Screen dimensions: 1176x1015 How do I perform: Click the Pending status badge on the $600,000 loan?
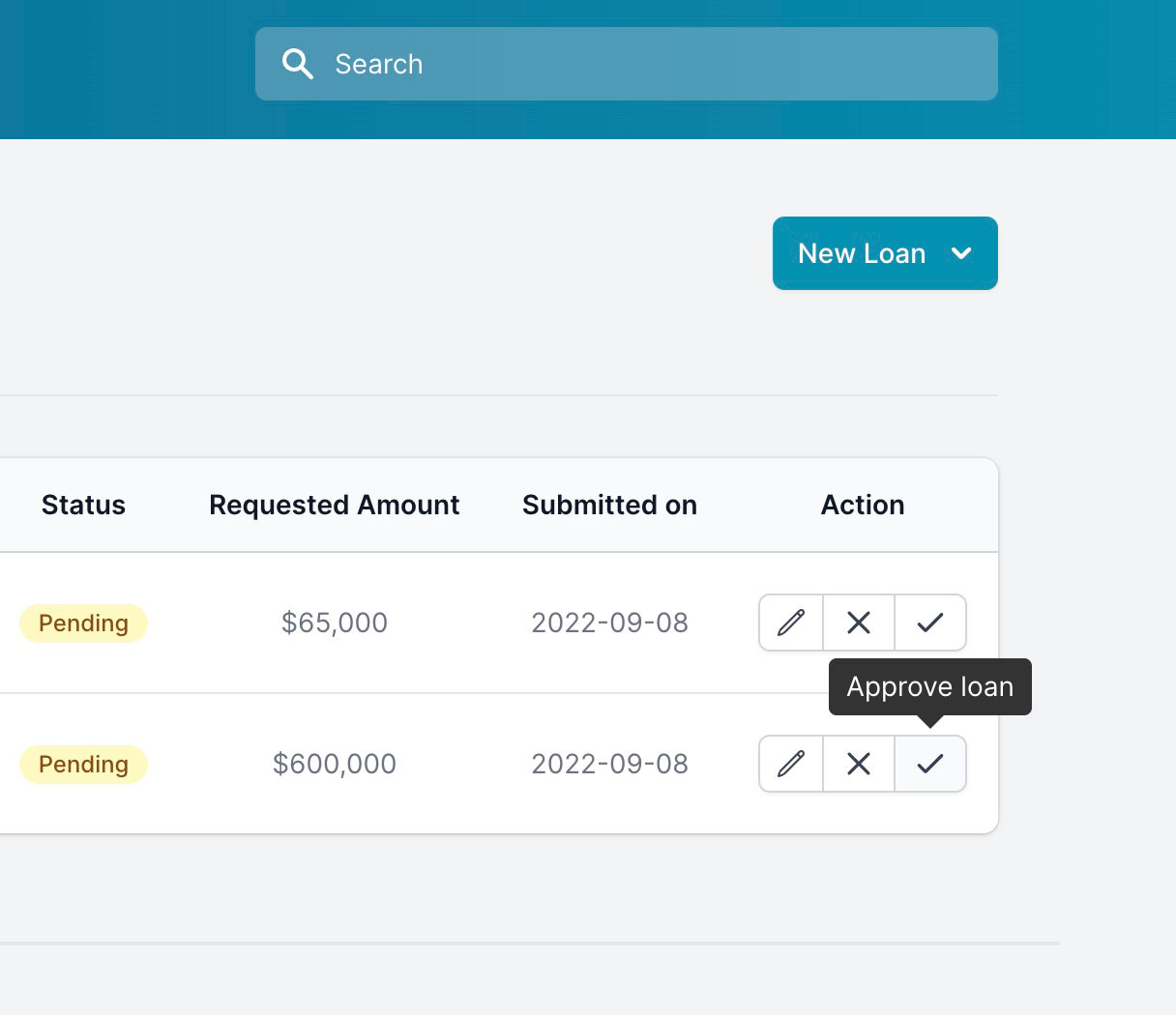click(x=83, y=764)
